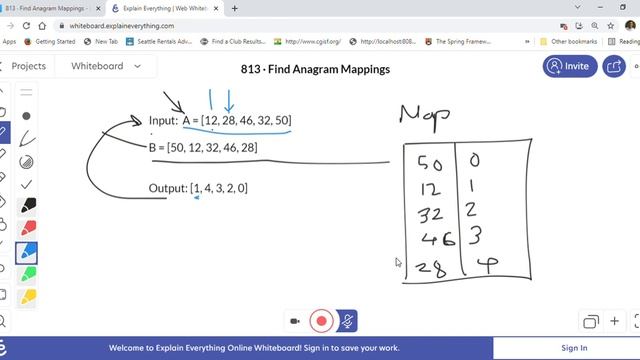Viewport: 640px width, 360px height.
Task: Open the Other bookmarks folder
Action: point(569,42)
